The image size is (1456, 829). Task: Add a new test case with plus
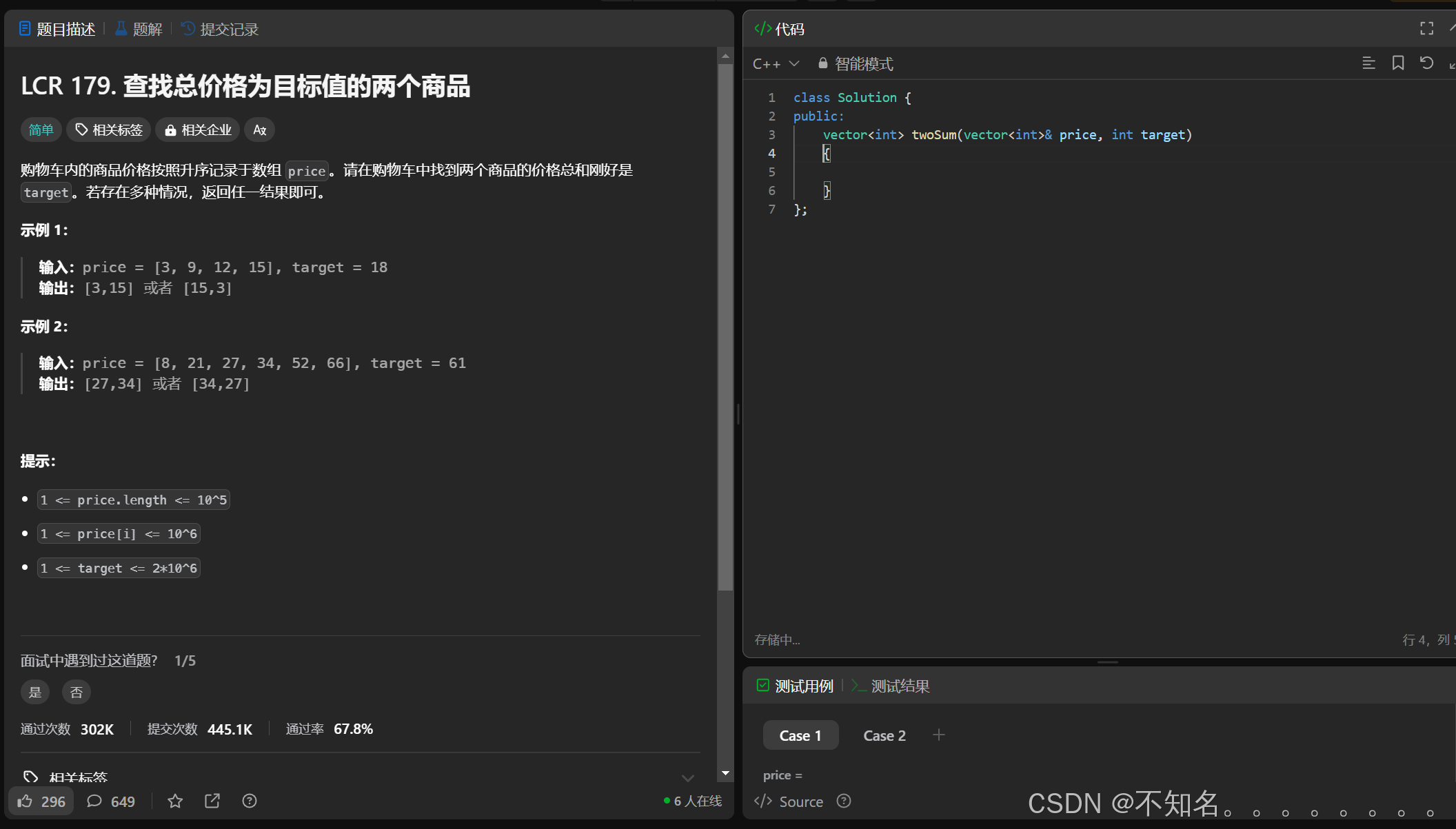(938, 735)
